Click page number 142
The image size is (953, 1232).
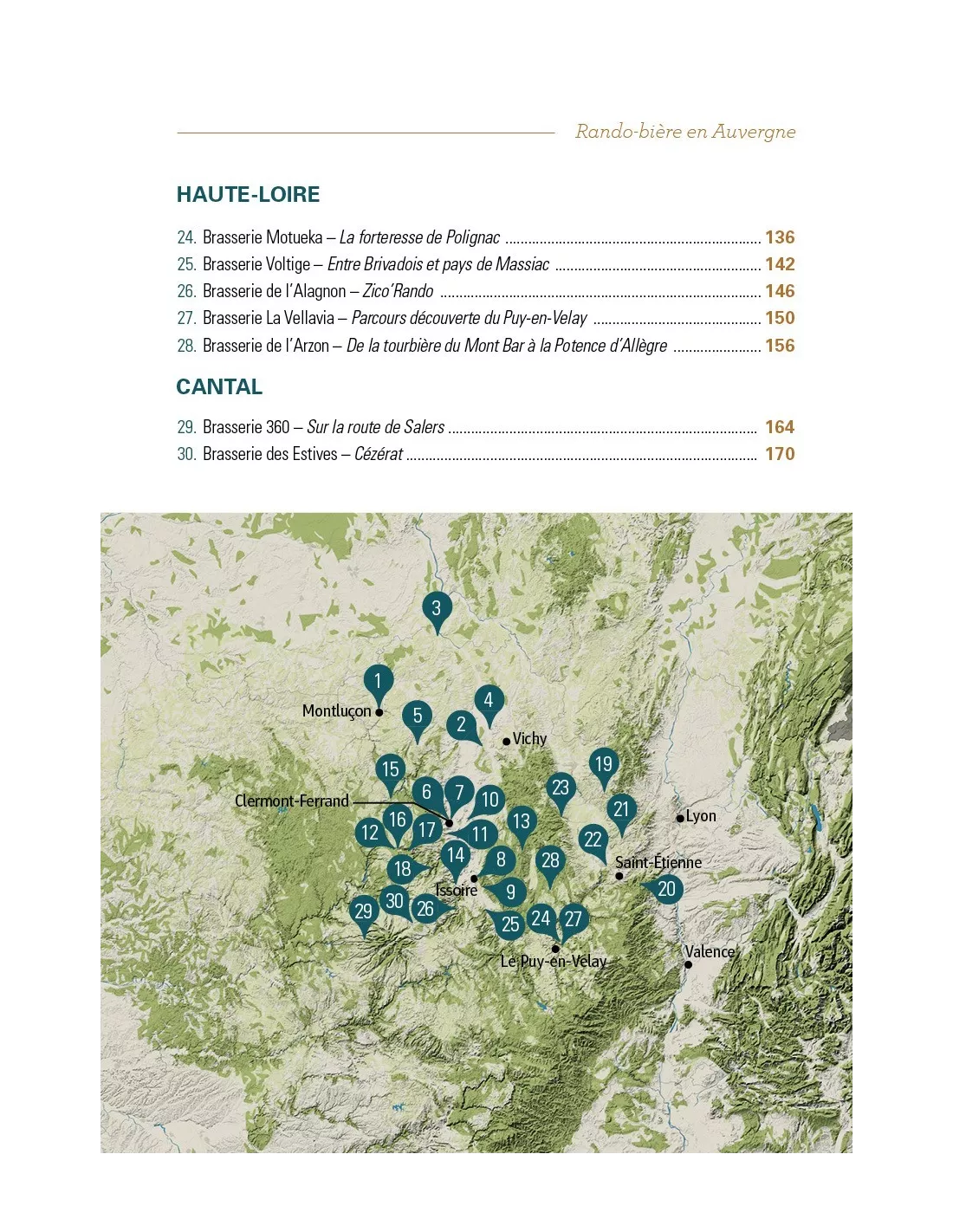(780, 264)
